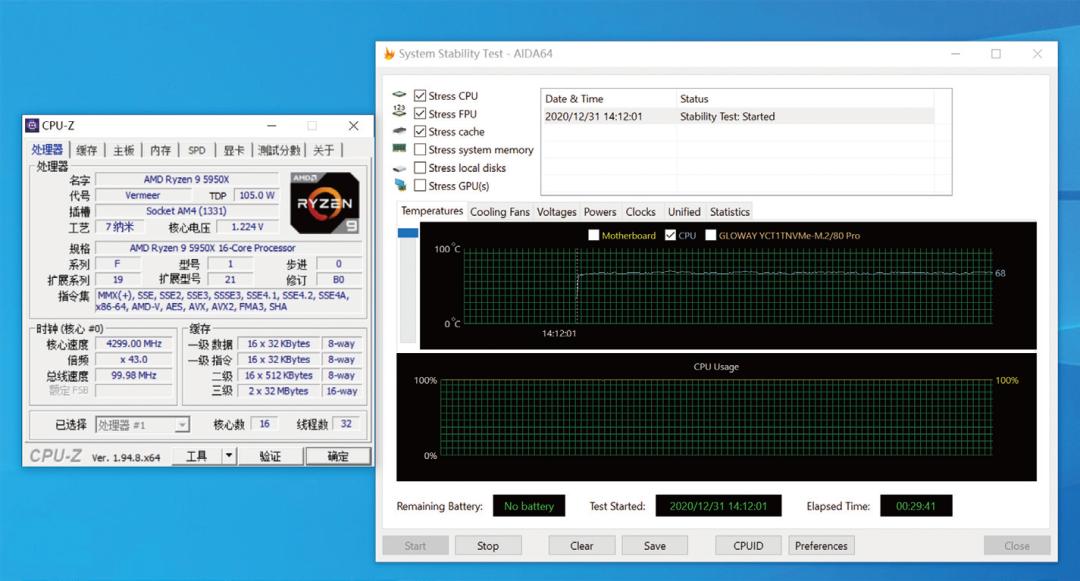
Task: Click the memory stick icon beside Stress system memory
Action: click(400, 150)
